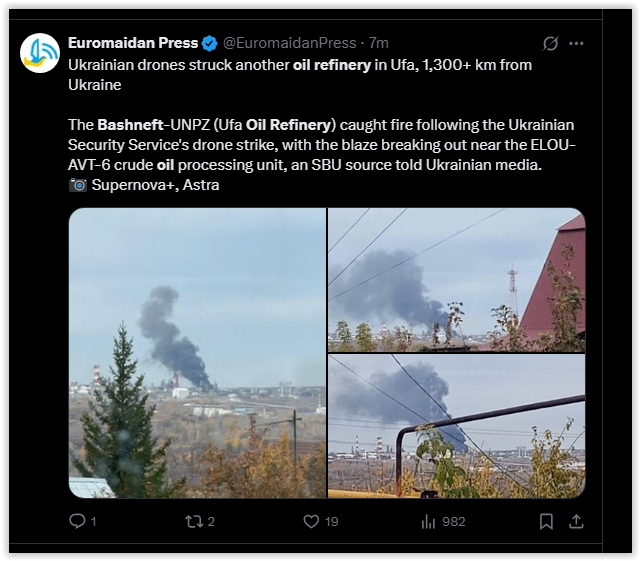Click the like count number 19
640x561 pixels.
click(331, 522)
